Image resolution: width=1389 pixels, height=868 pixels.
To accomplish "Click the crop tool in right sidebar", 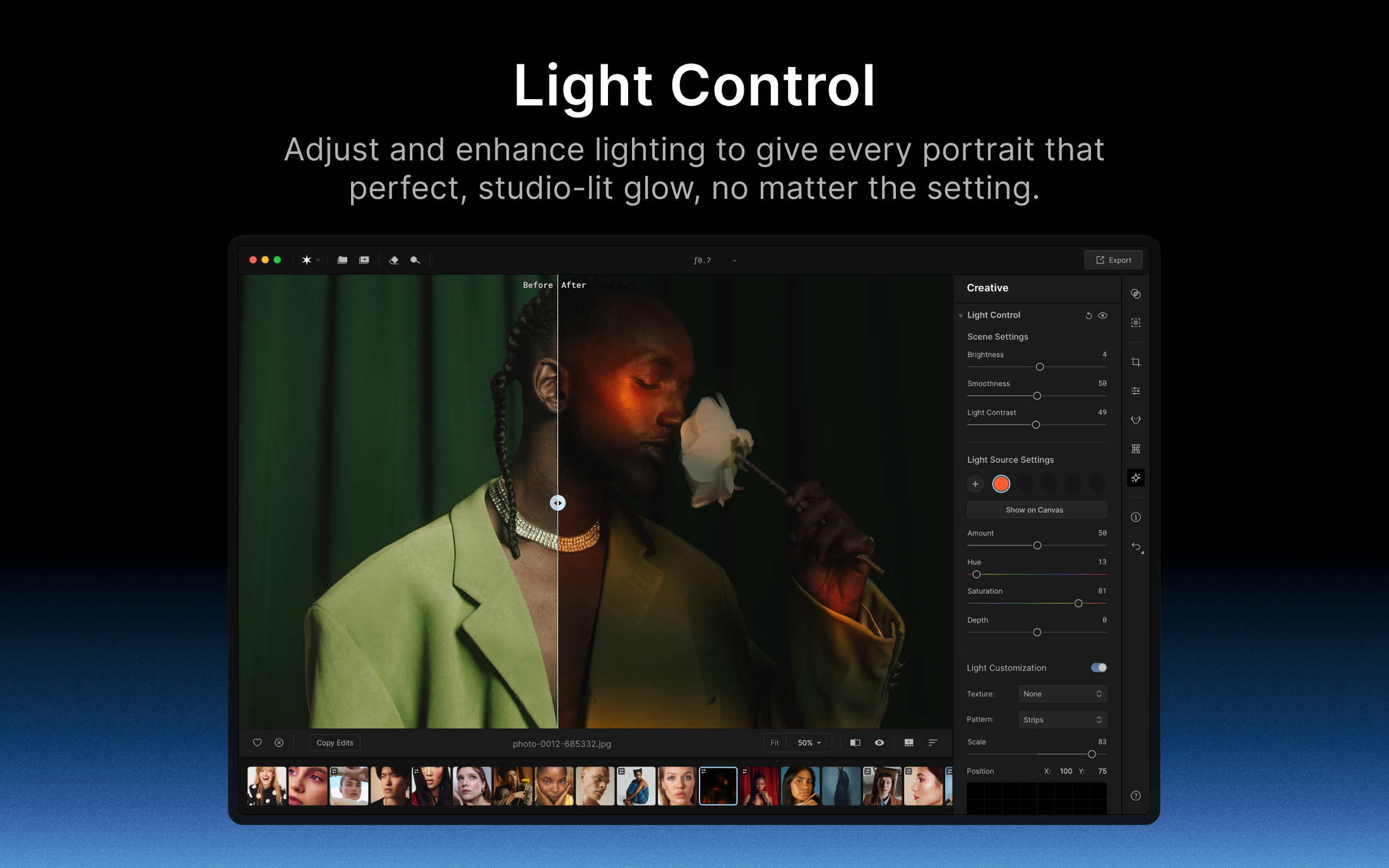I will [1136, 362].
